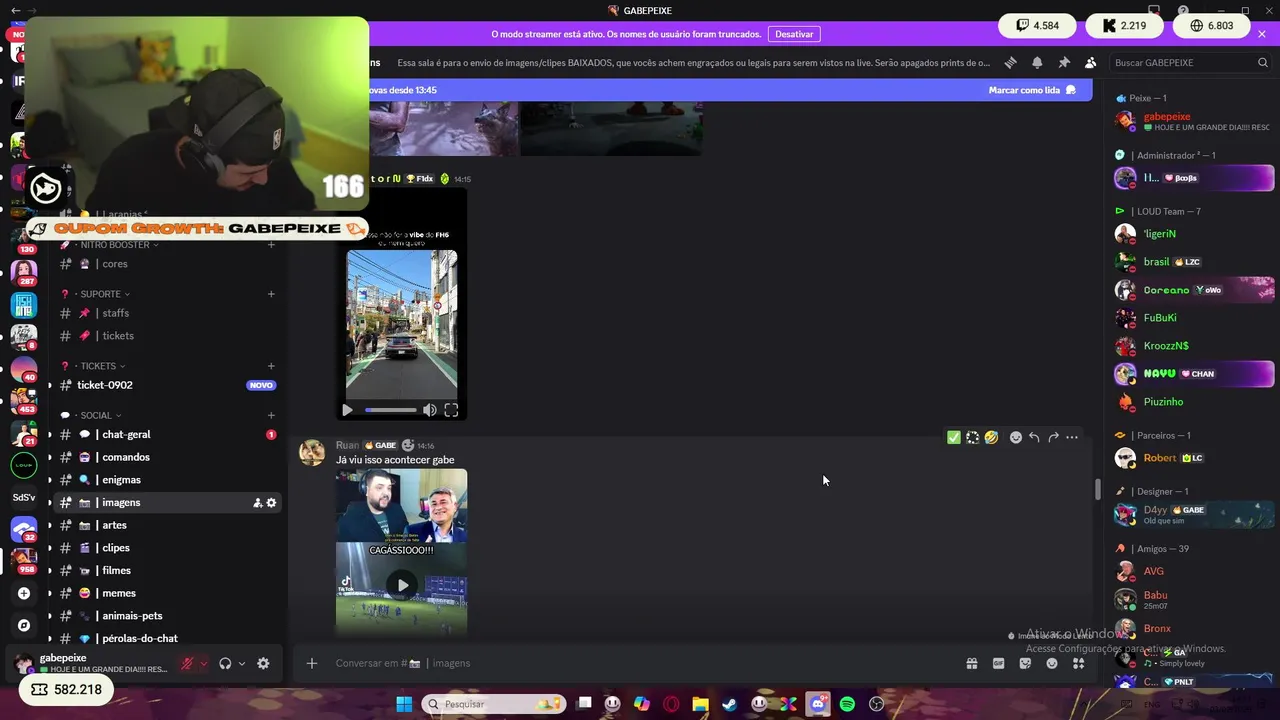The image size is (1280, 720).
Task: Open the sticker picker
Action: point(1025,663)
